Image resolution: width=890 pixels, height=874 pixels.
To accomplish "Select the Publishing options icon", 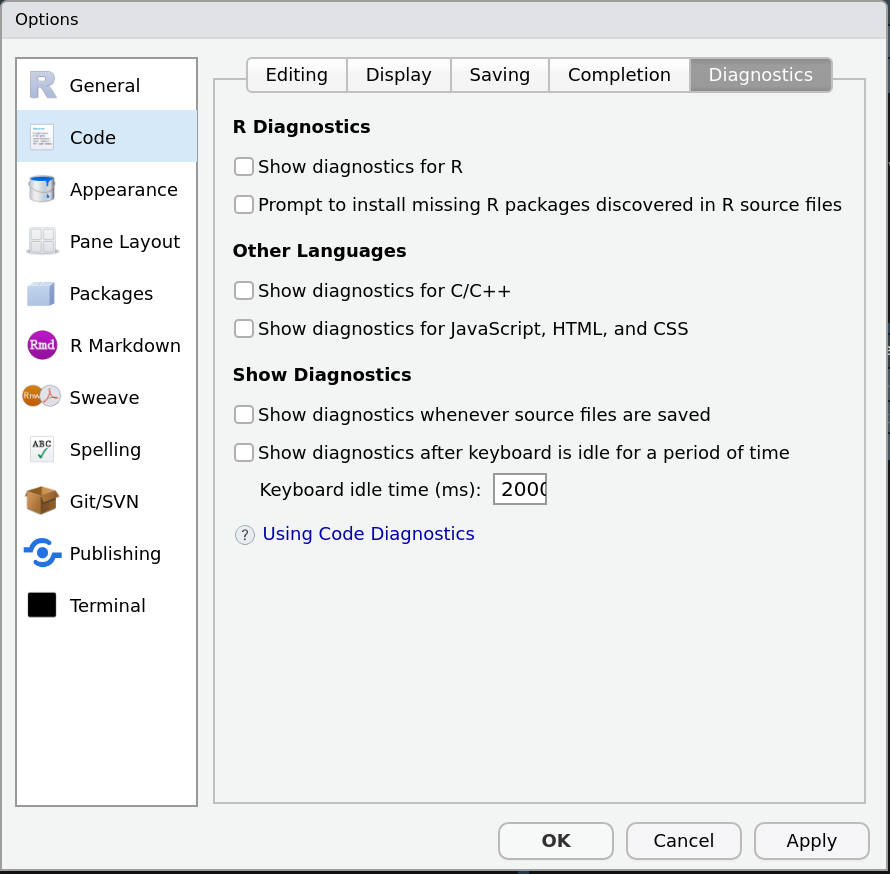I will click(42, 553).
